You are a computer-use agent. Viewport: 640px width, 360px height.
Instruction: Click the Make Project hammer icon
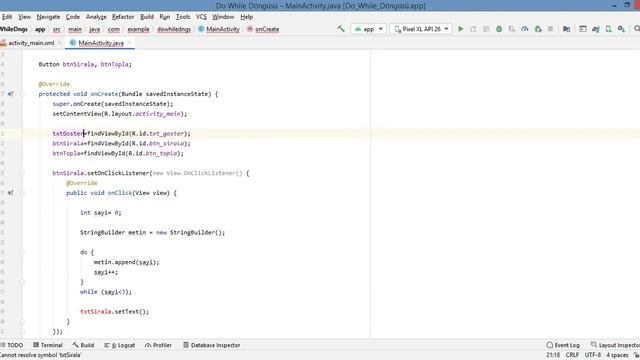(341, 29)
